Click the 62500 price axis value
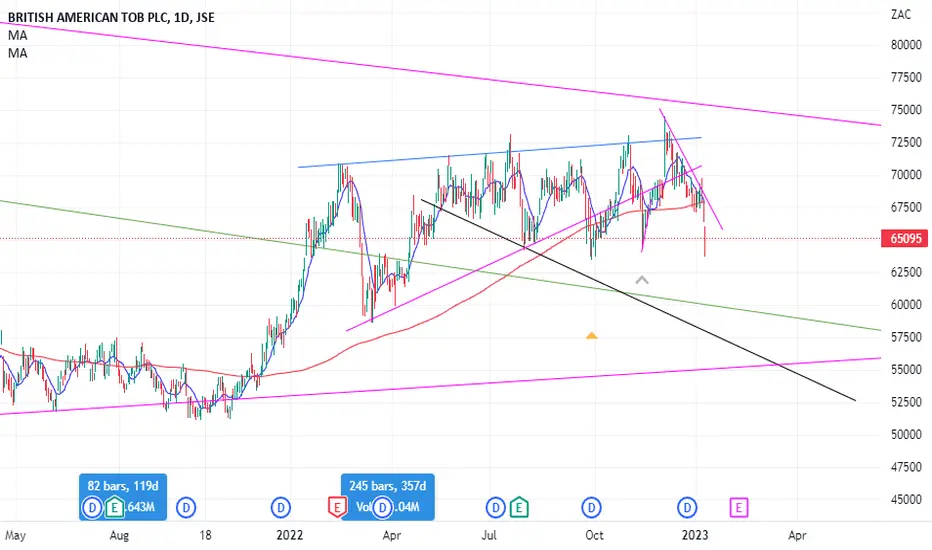Image resolution: width=932 pixels, height=550 pixels. (x=906, y=272)
